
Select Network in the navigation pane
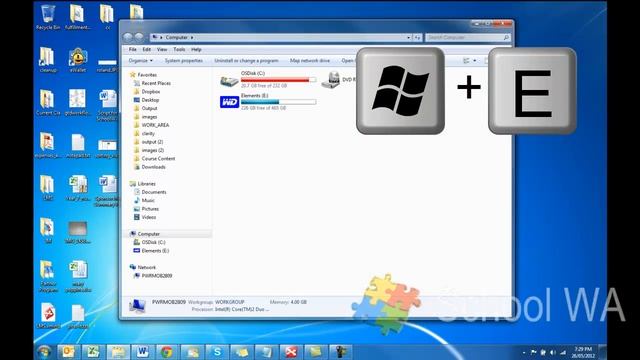(147, 267)
